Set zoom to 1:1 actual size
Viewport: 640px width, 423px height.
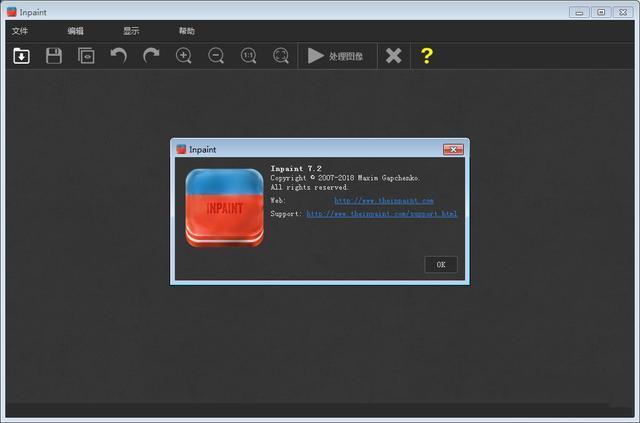(248, 56)
